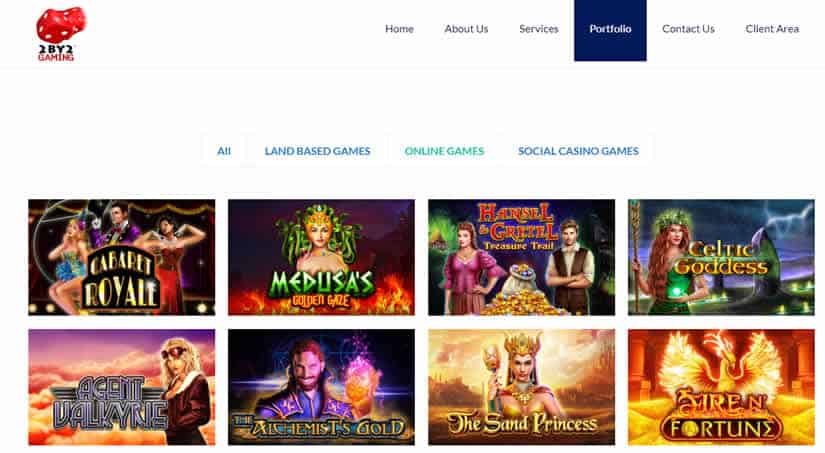
Task: Open the Cabaret Royale game thumbnail
Action: pyautogui.click(x=122, y=257)
